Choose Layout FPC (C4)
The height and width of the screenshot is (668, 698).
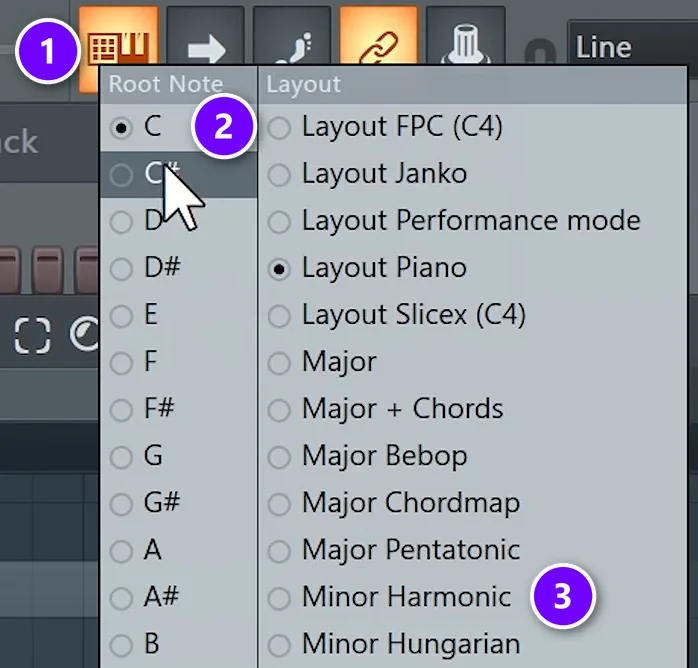coord(473,127)
